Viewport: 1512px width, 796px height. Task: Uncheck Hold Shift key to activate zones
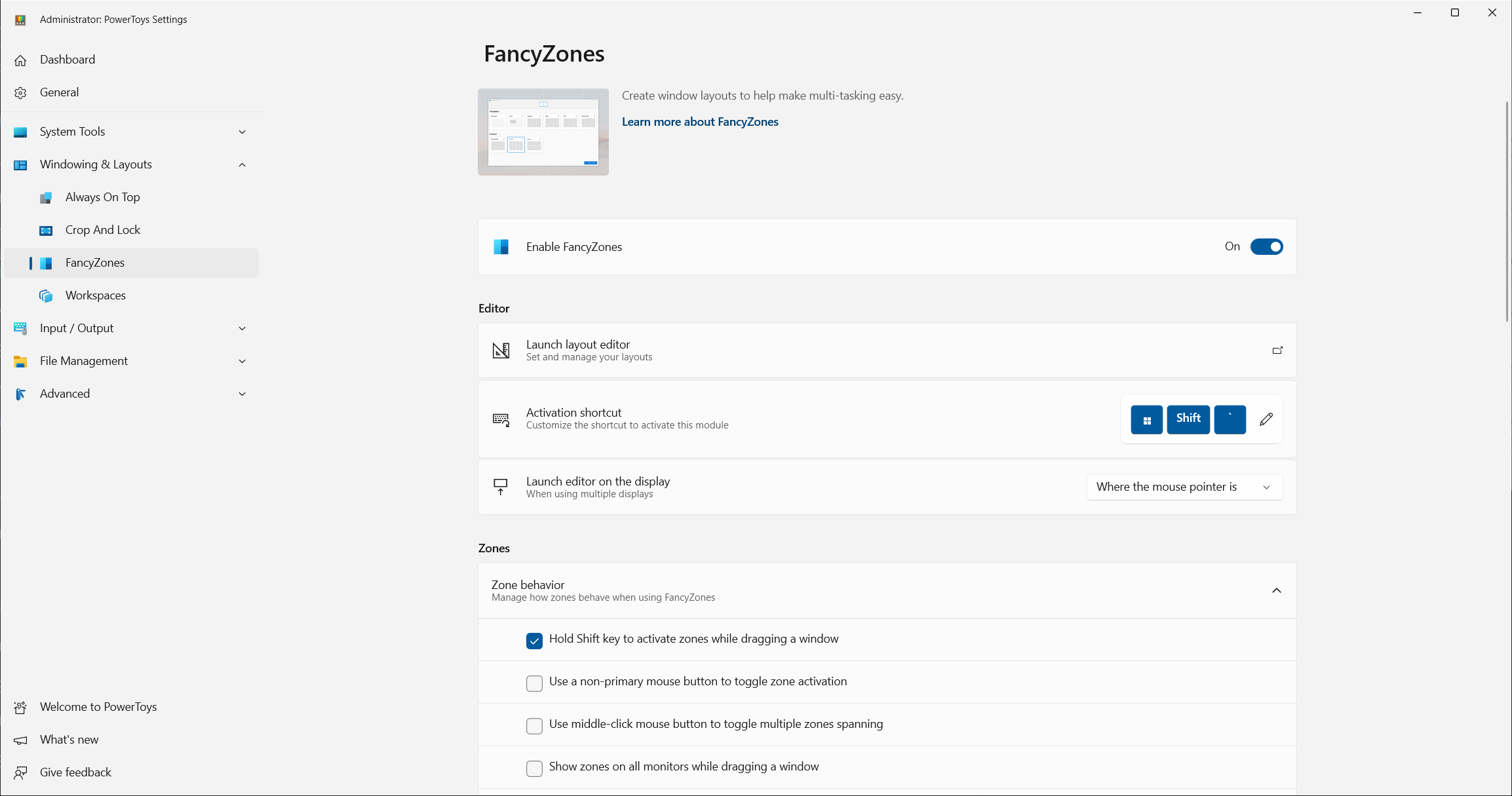click(x=534, y=641)
